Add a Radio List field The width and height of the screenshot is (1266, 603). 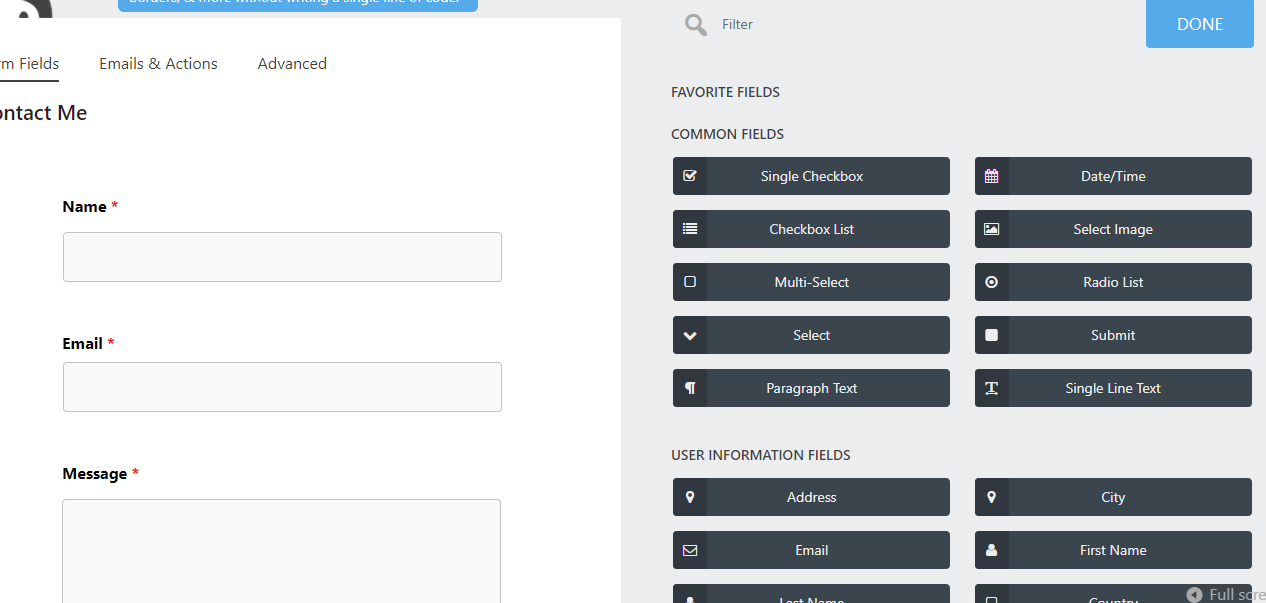pyautogui.click(x=1113, y=282)
